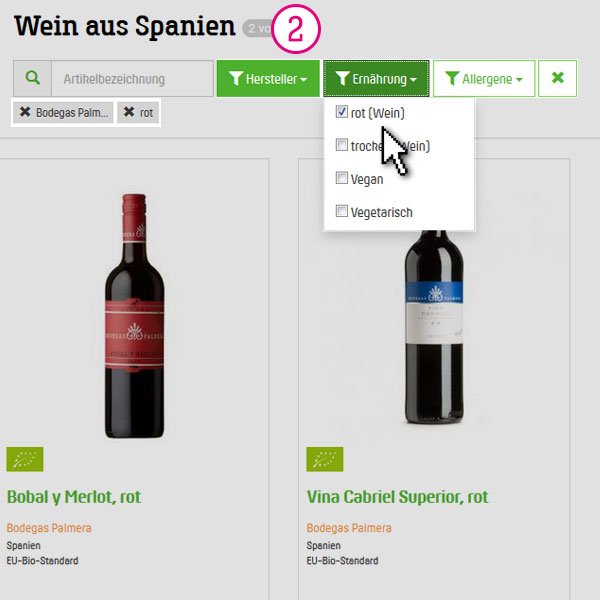This screenshot has height=600, width=600.
Task: Tick the Vegetarisch checkbox
Action: [341, 211]
